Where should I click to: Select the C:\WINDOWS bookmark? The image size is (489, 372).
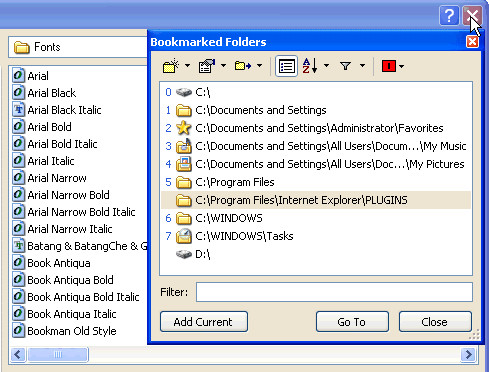click(x=316, y=218)
